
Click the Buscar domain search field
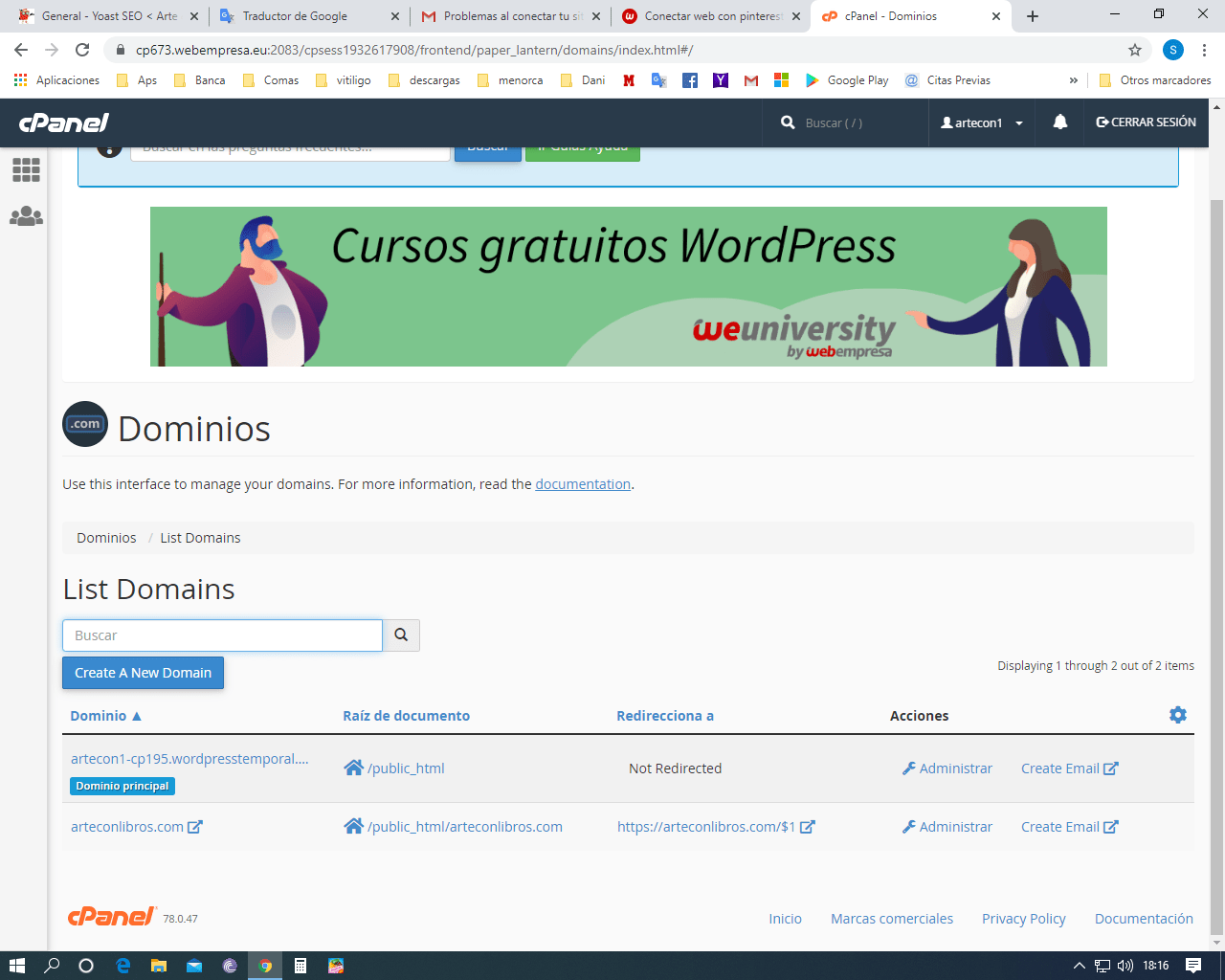pos(222,635)
